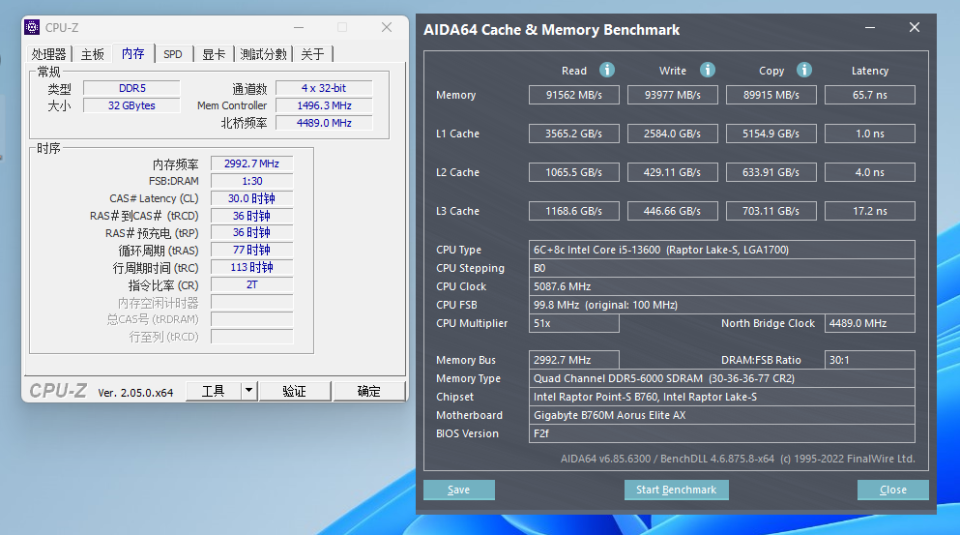Click the Chipset field Intel Raptor Point-S B760
Viewport: 960px width, 535px height.
pyautogui.click(x=722, y=397)
